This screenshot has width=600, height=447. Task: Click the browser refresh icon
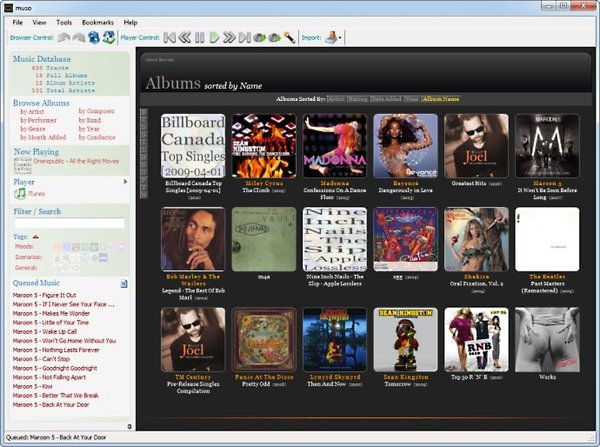(x=94, y=38)
